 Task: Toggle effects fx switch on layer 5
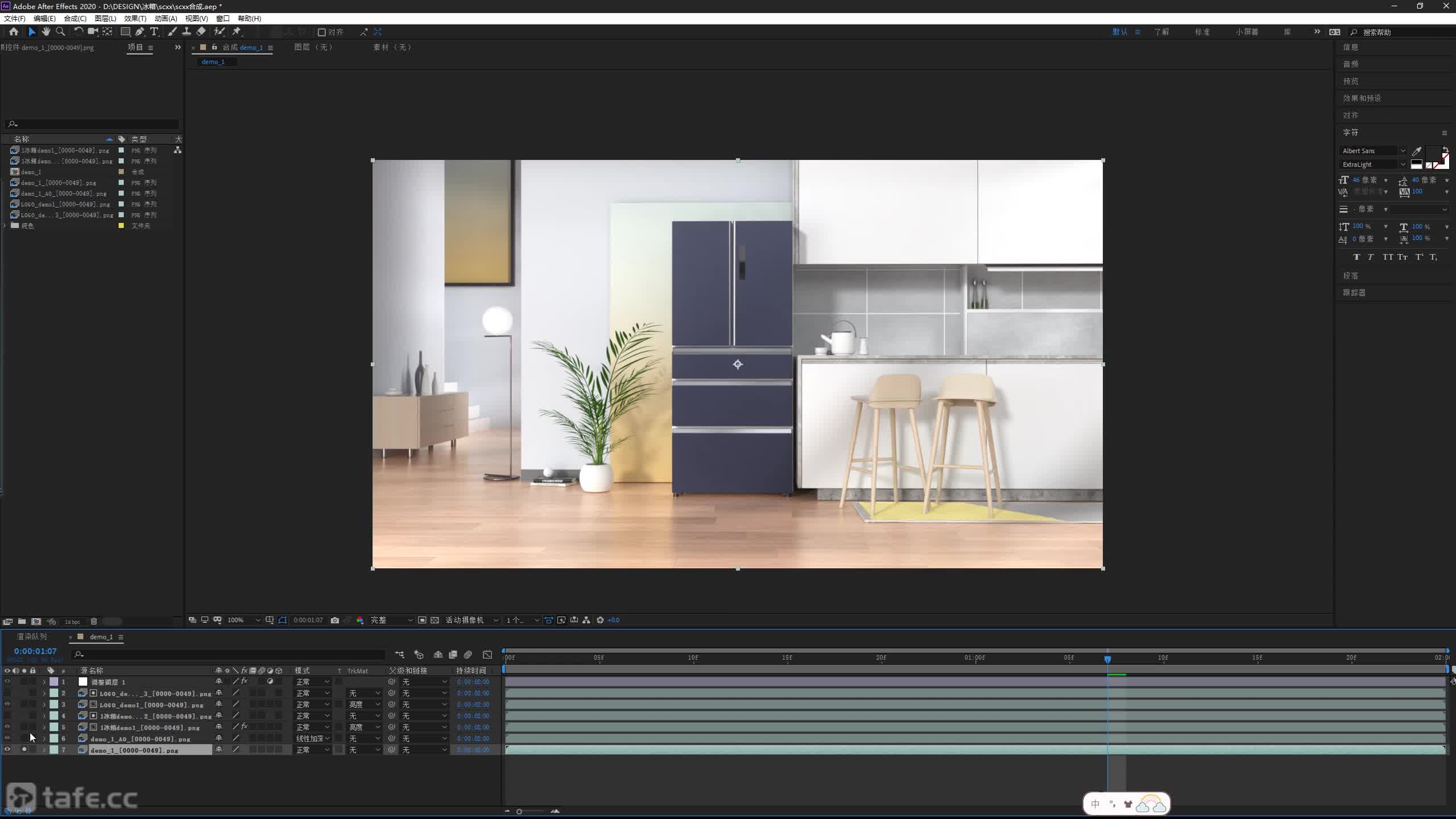click(x=245, y=727)
